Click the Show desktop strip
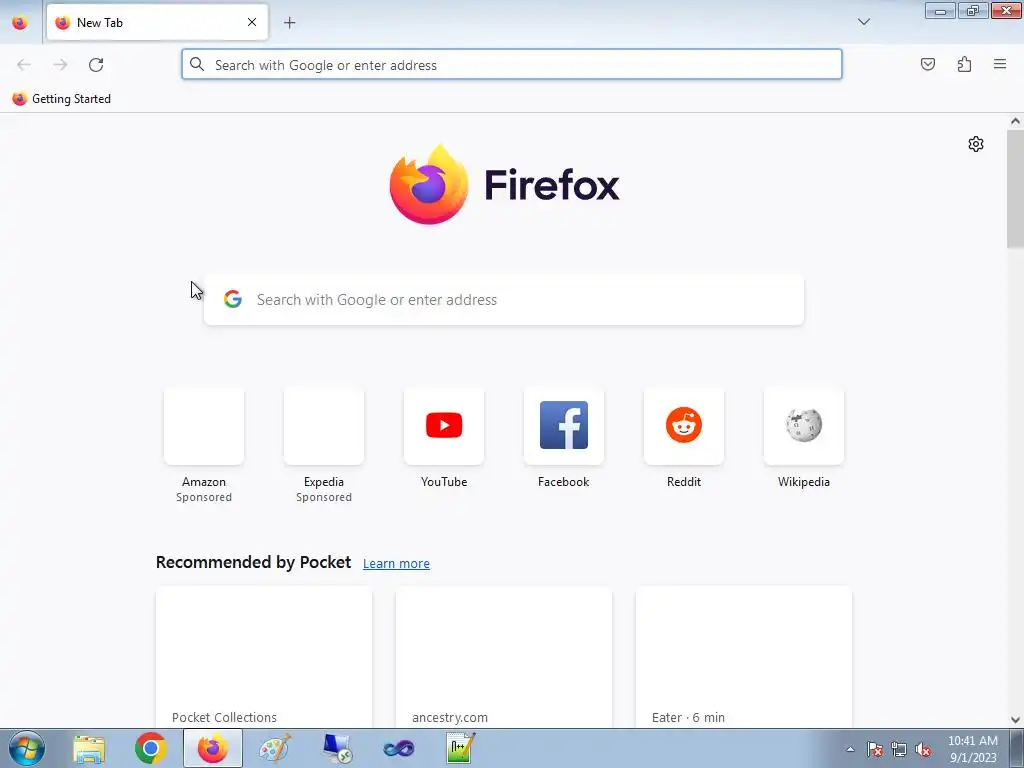This screenshot has height=768, width=1024. tap(1017, 748)
